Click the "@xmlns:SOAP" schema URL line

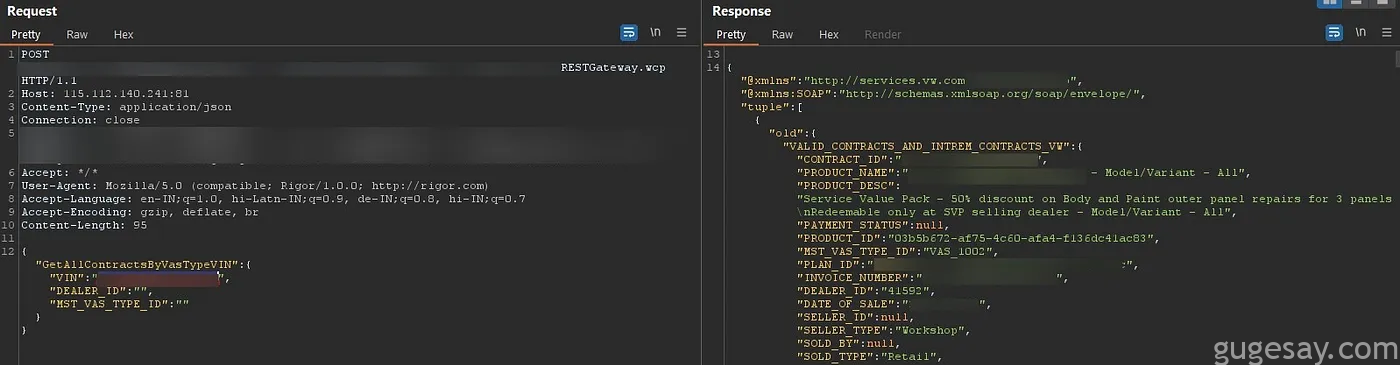tap(942, 93)
